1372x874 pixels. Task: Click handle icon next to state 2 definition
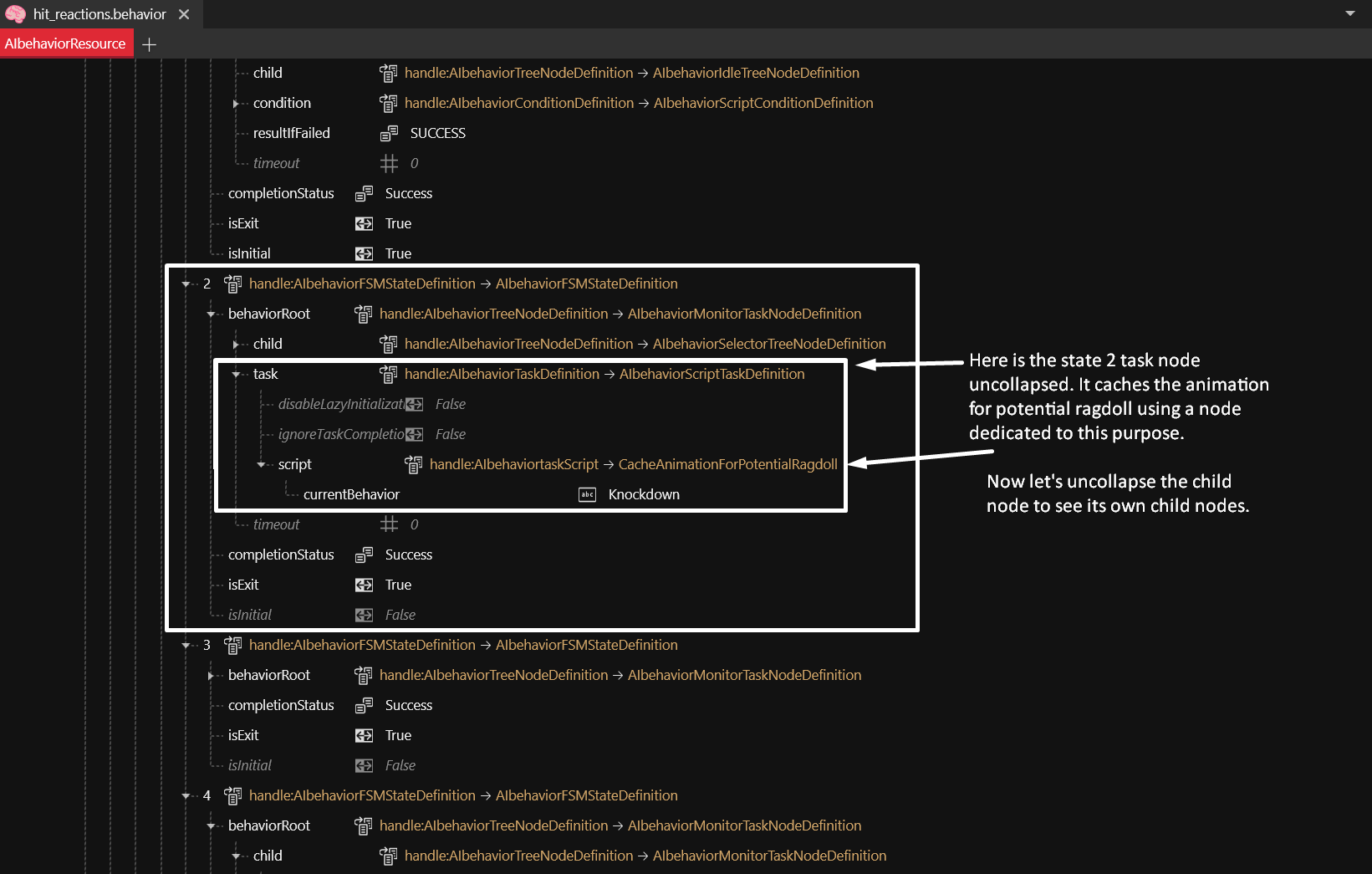coord(233,284)
